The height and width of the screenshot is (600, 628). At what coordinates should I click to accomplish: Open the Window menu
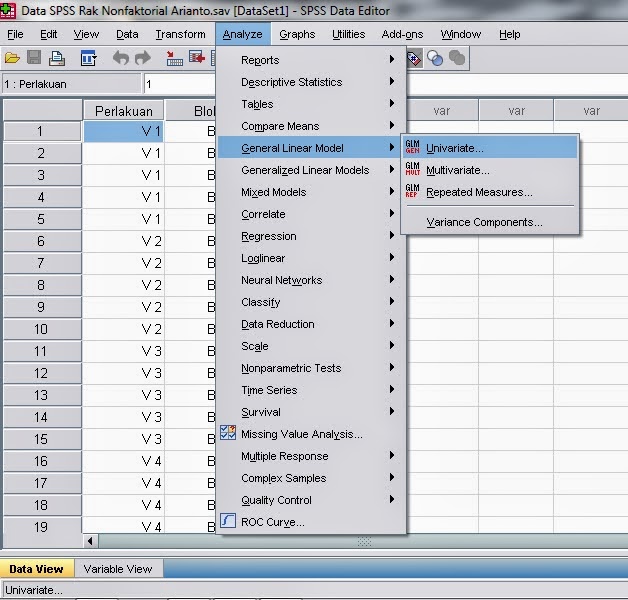click(x=461, y=34)
